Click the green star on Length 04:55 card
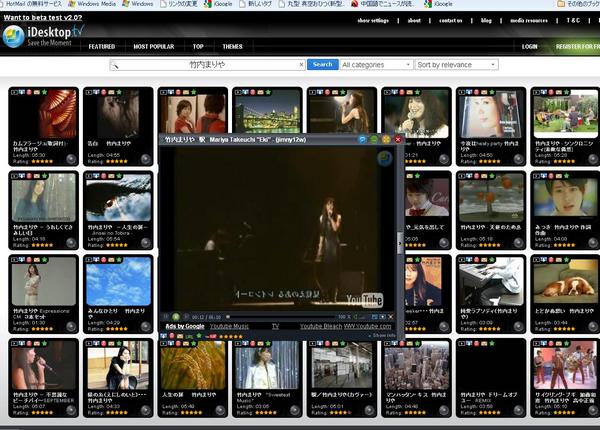Viewport: 600px width, 430px height. pos(119,92)
